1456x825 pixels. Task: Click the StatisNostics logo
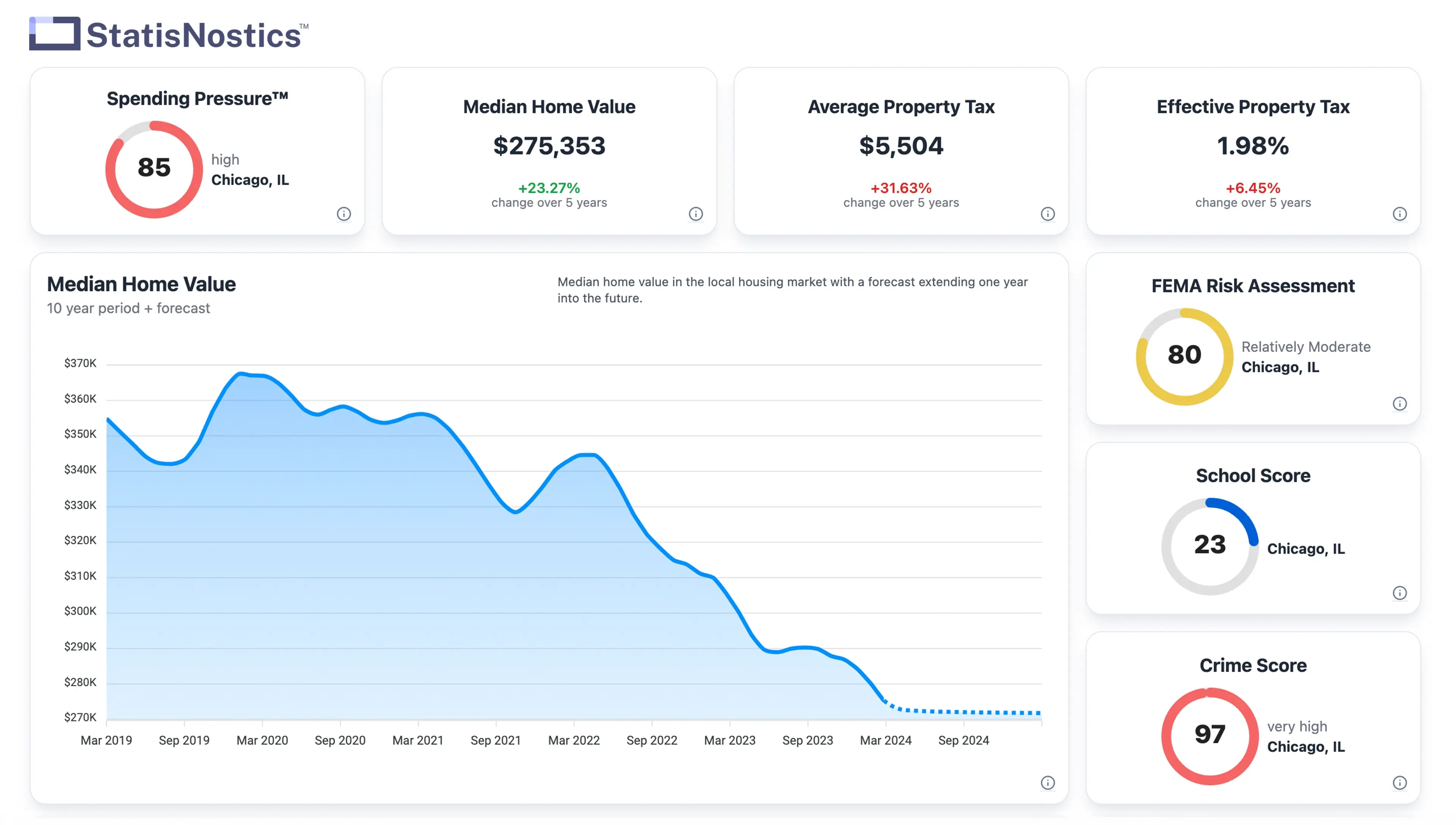click(x=169, y=34)
